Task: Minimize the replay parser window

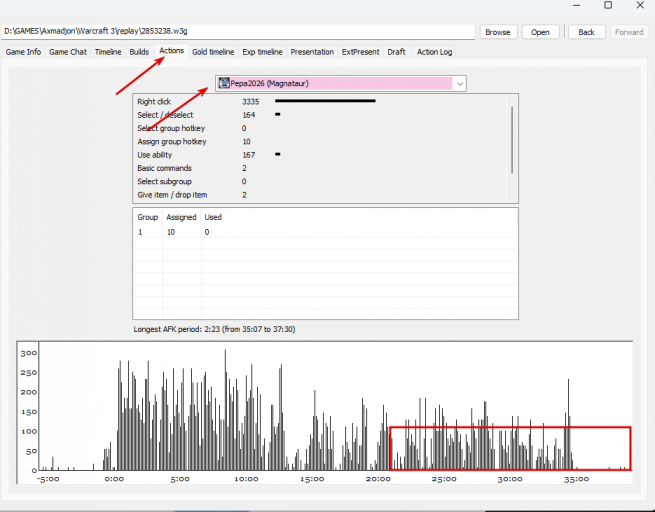Action: (x=577, y=5)
